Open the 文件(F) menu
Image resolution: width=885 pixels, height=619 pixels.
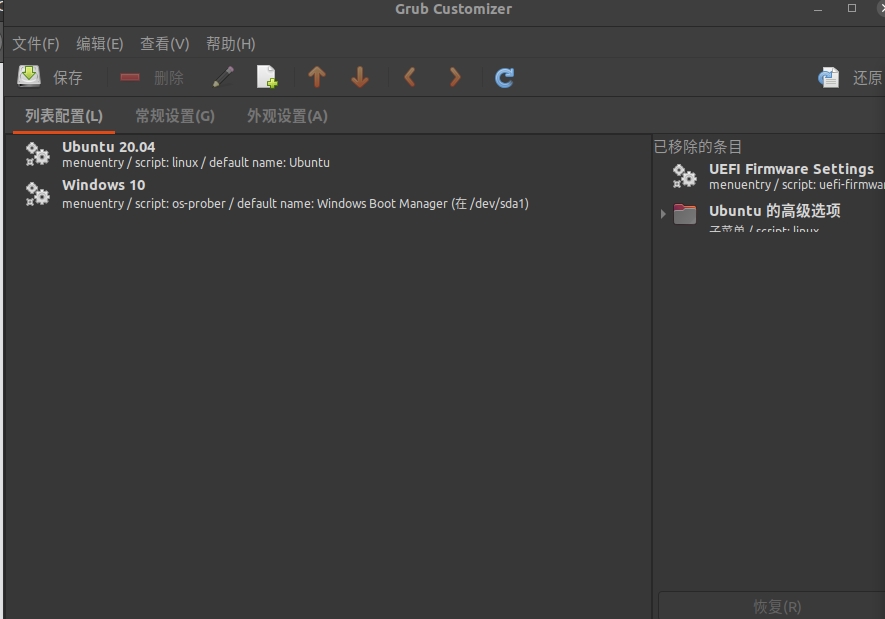36,43
